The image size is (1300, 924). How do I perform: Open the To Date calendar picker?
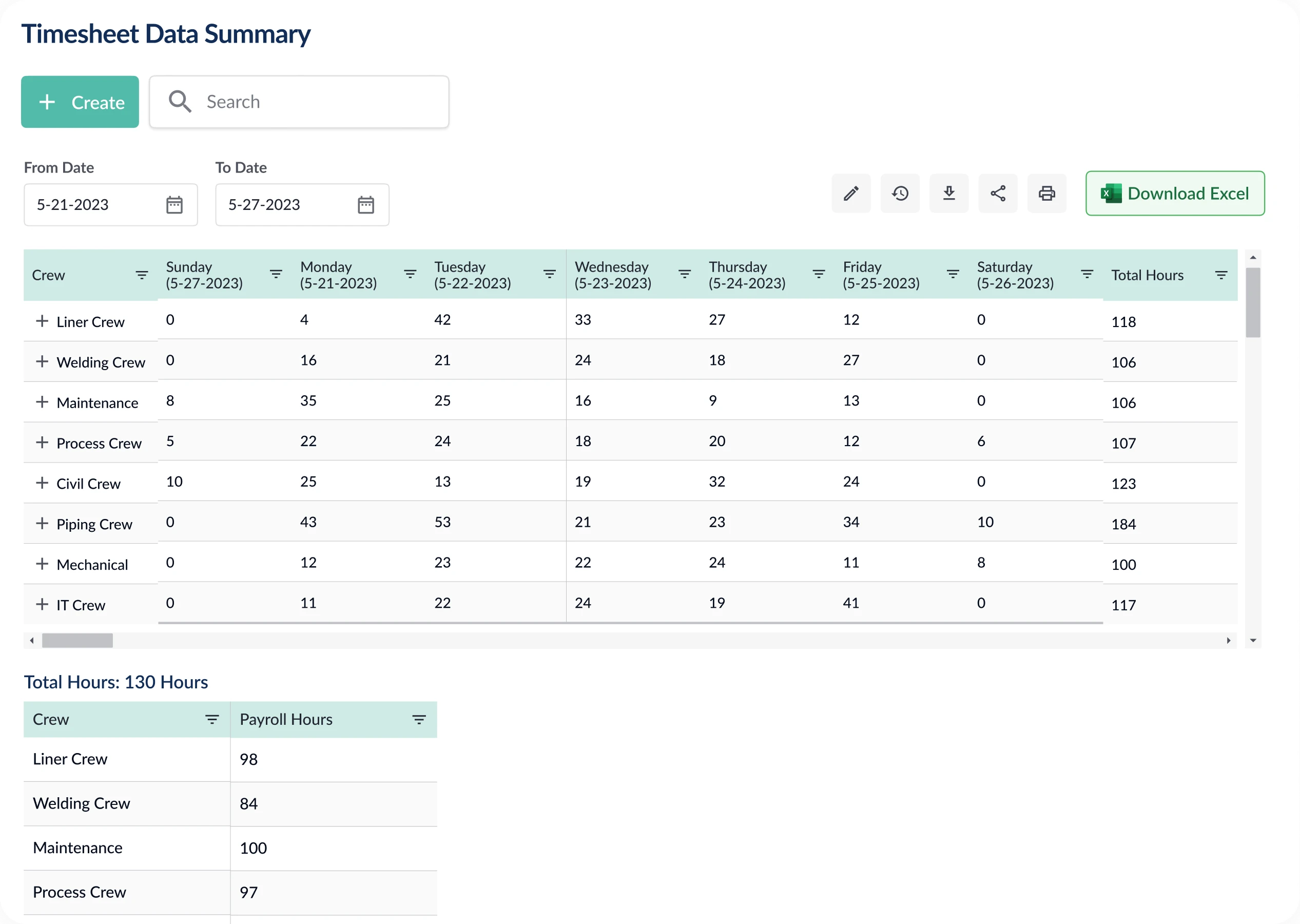[x=365, y=204]
